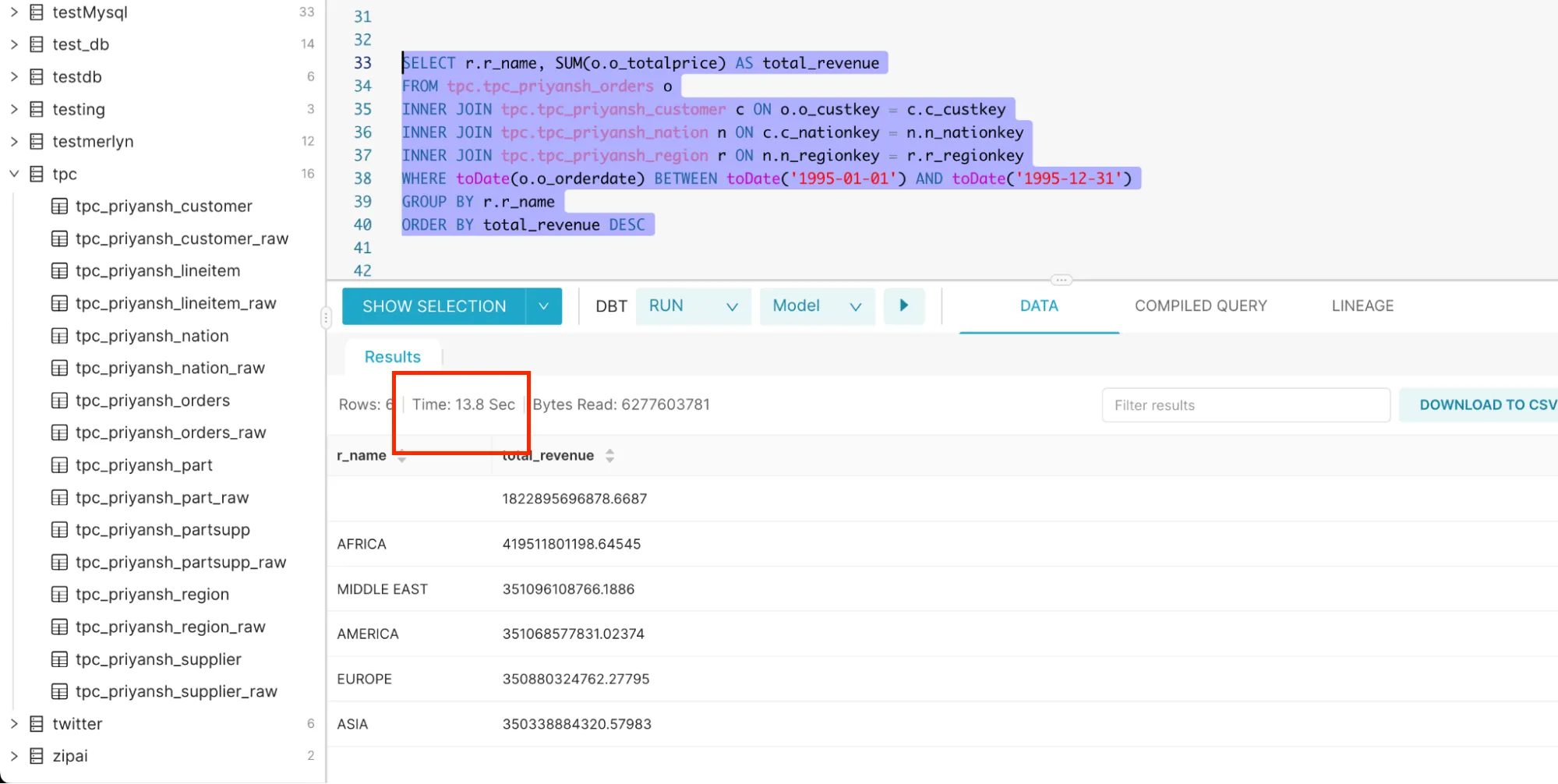Select the AFRICA result row
The width and height of the screenshot is (1558, 784).
[942, 544]
